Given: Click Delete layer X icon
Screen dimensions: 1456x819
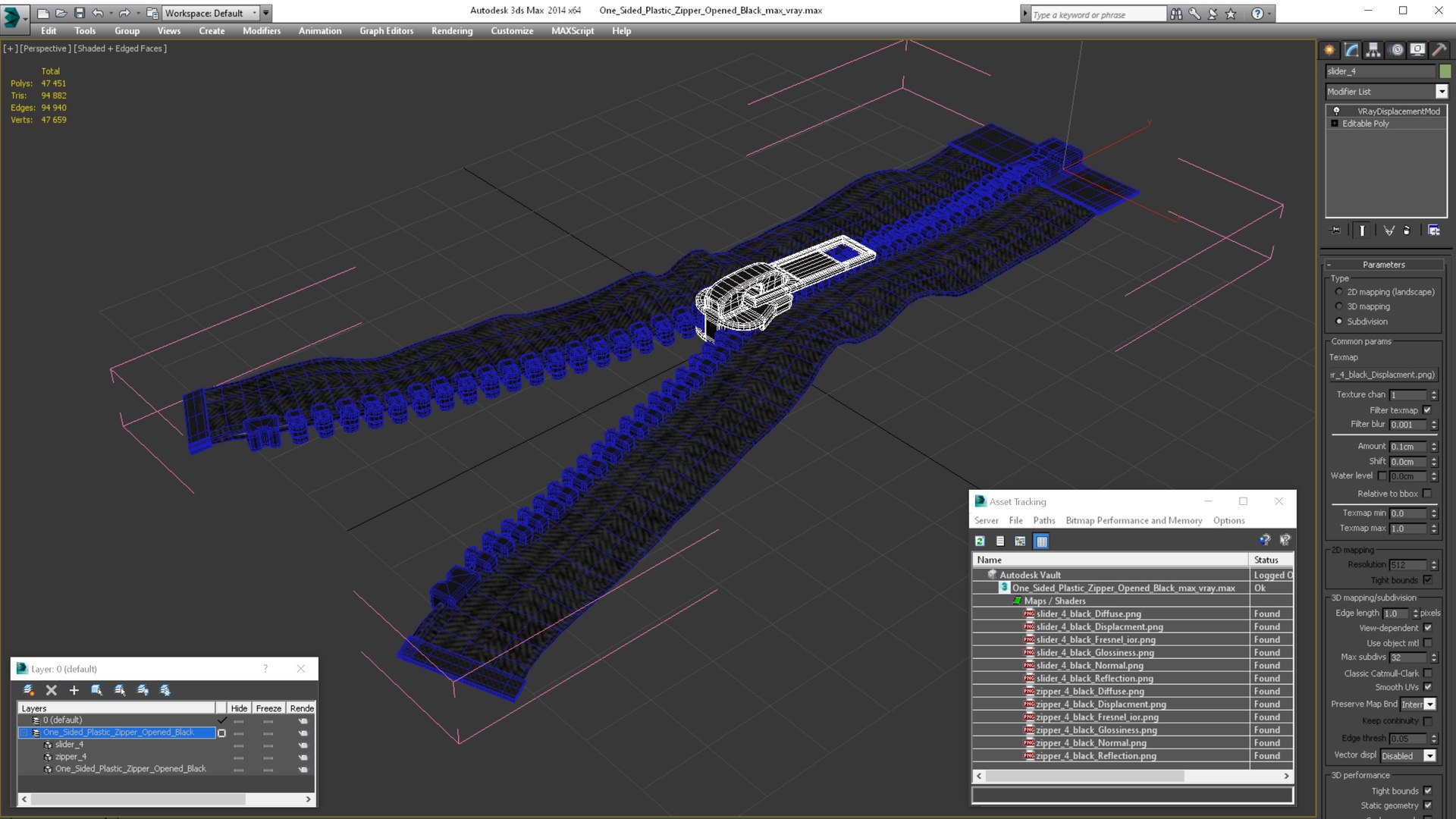Looking at the screenshot, I should pos(51,690).
